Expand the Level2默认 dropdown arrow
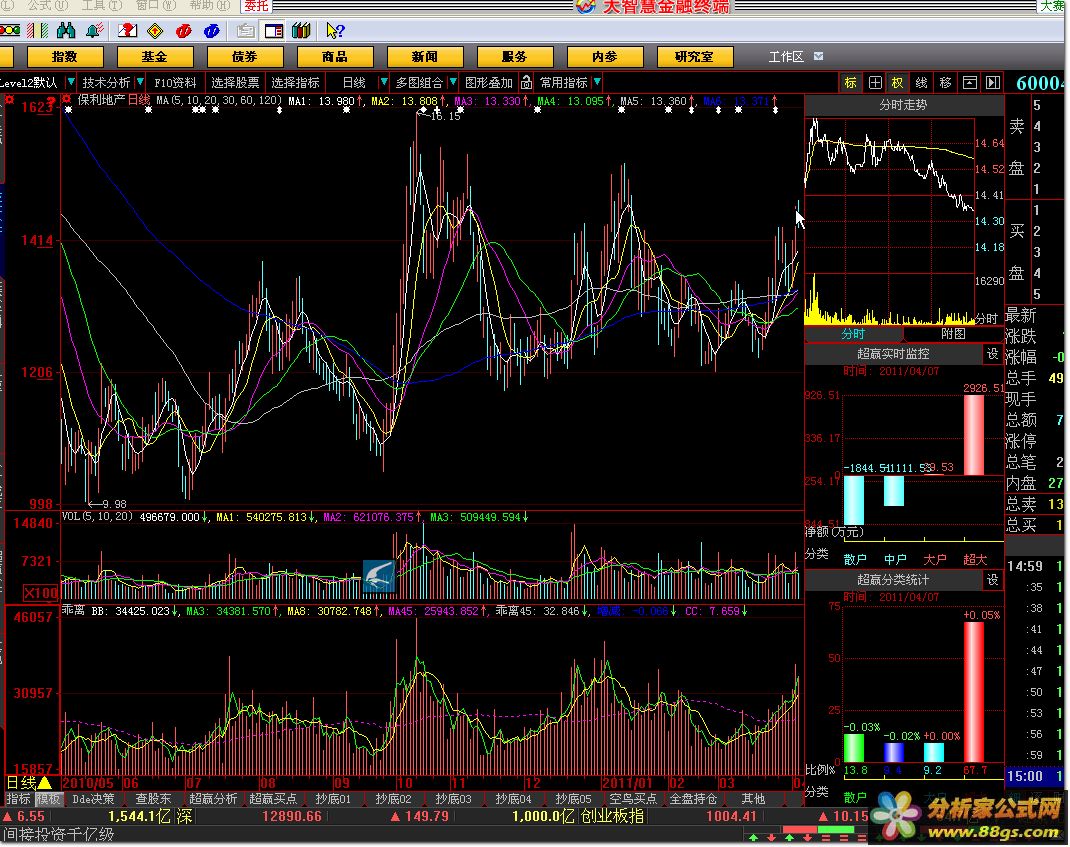Viewport: 1070px width, 847px height. pos(70,83)
